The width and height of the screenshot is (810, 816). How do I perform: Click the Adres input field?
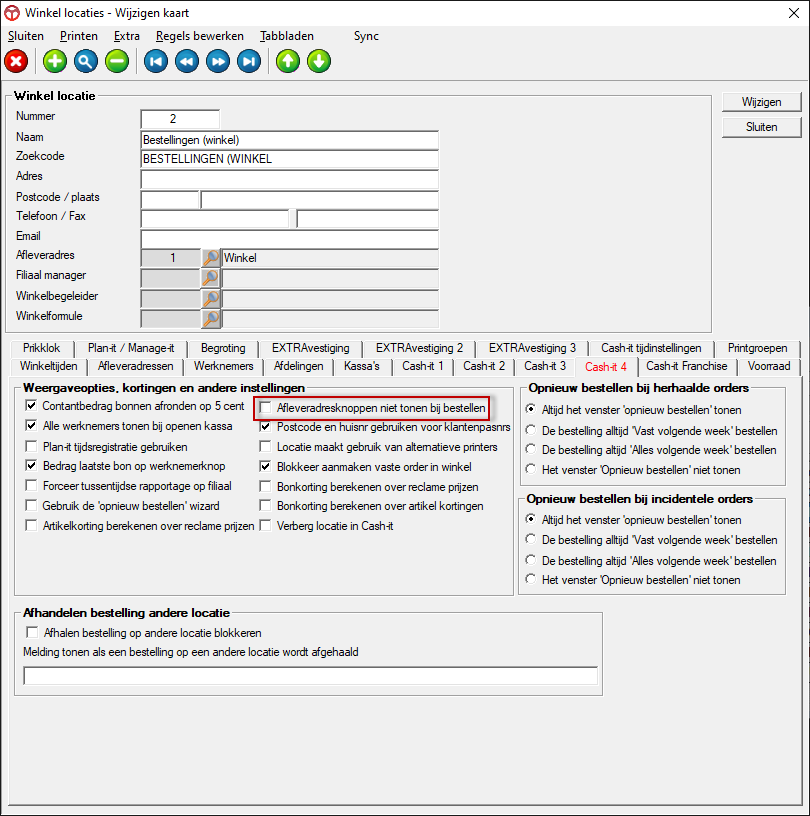click(289, 179)
